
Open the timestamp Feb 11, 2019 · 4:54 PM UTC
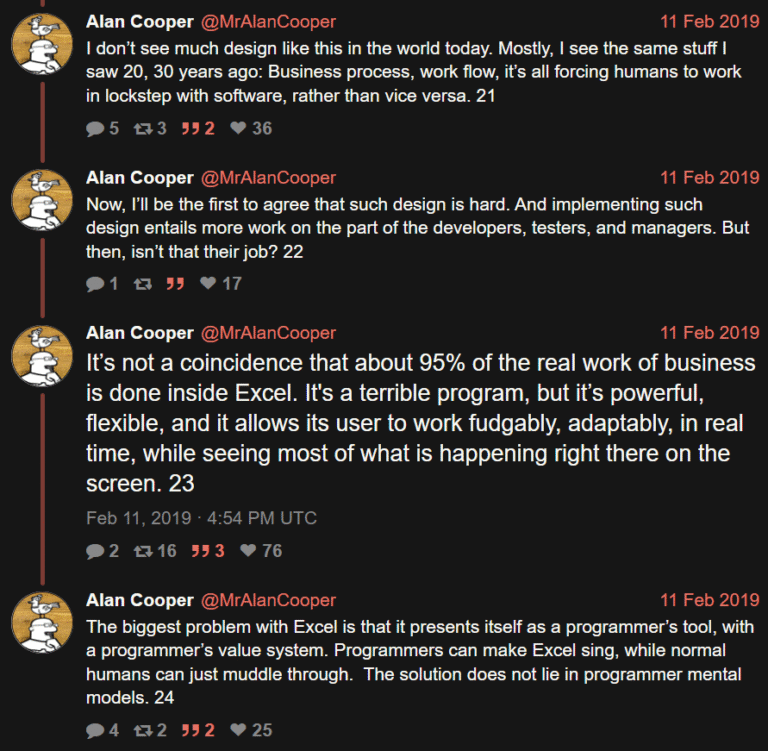click(201, 518)
